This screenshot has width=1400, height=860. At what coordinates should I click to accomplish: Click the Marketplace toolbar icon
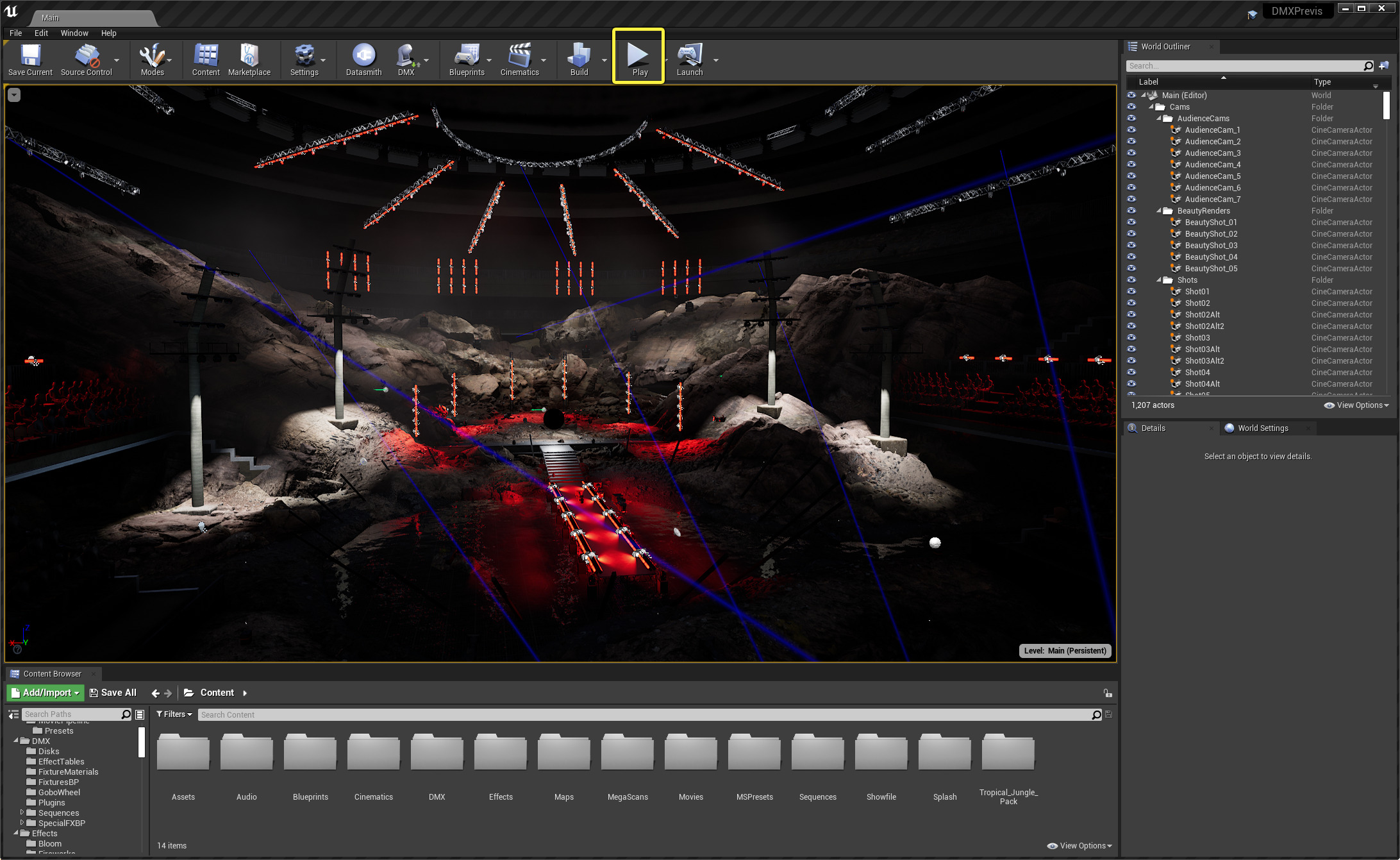[x=249, y=59]
